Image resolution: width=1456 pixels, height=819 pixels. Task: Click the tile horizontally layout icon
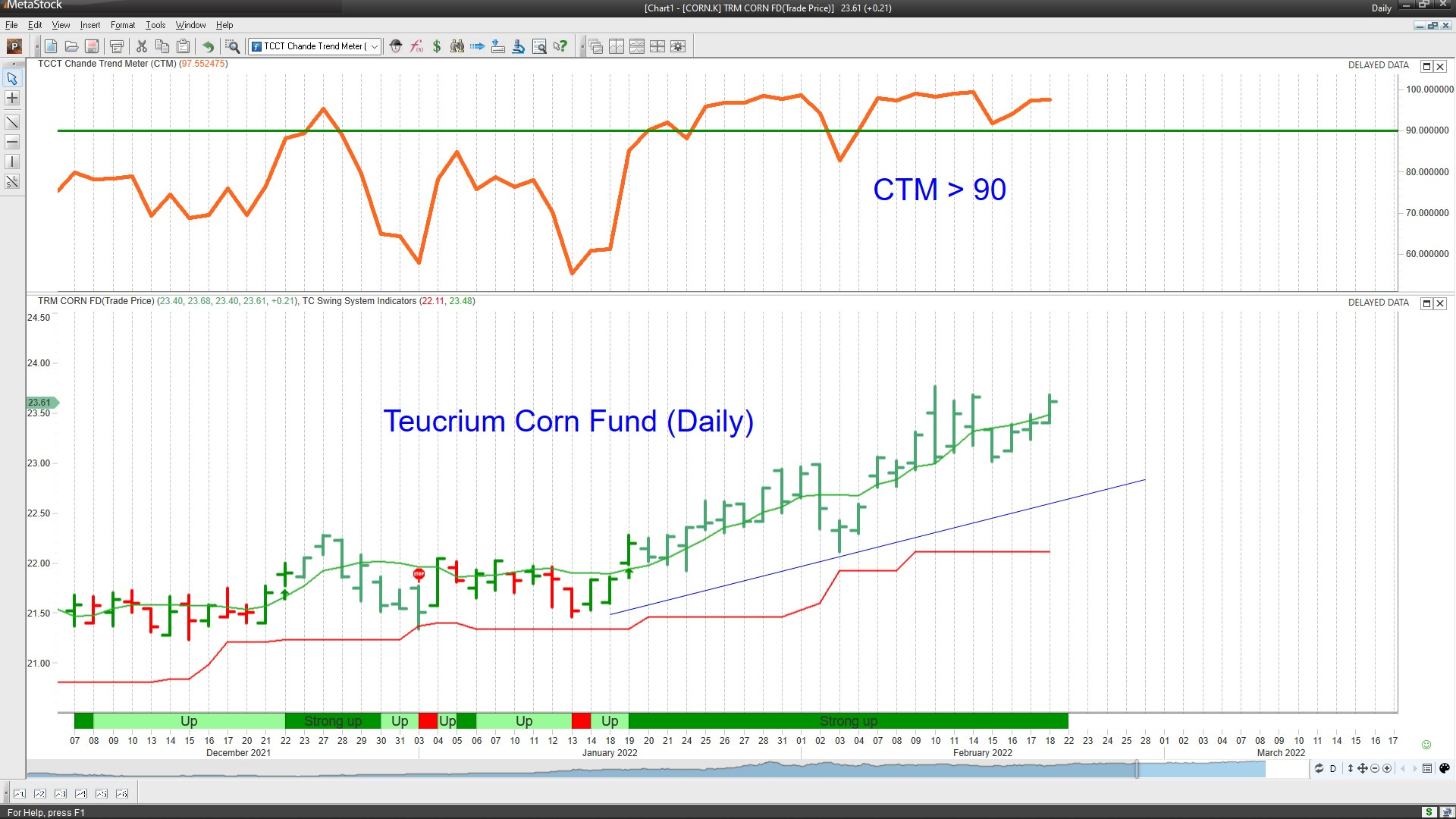(637, 46)
